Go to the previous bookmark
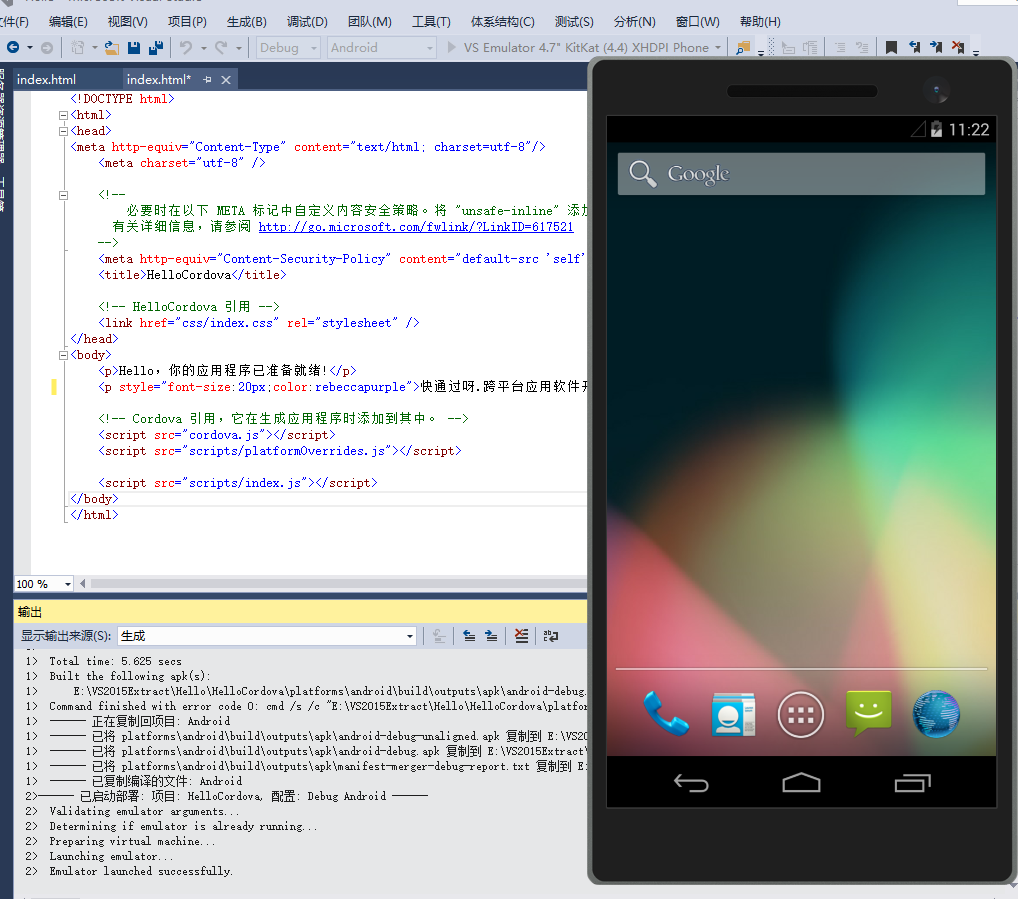The height and width of the screenshot is (899, 1018). click(914, 47)
